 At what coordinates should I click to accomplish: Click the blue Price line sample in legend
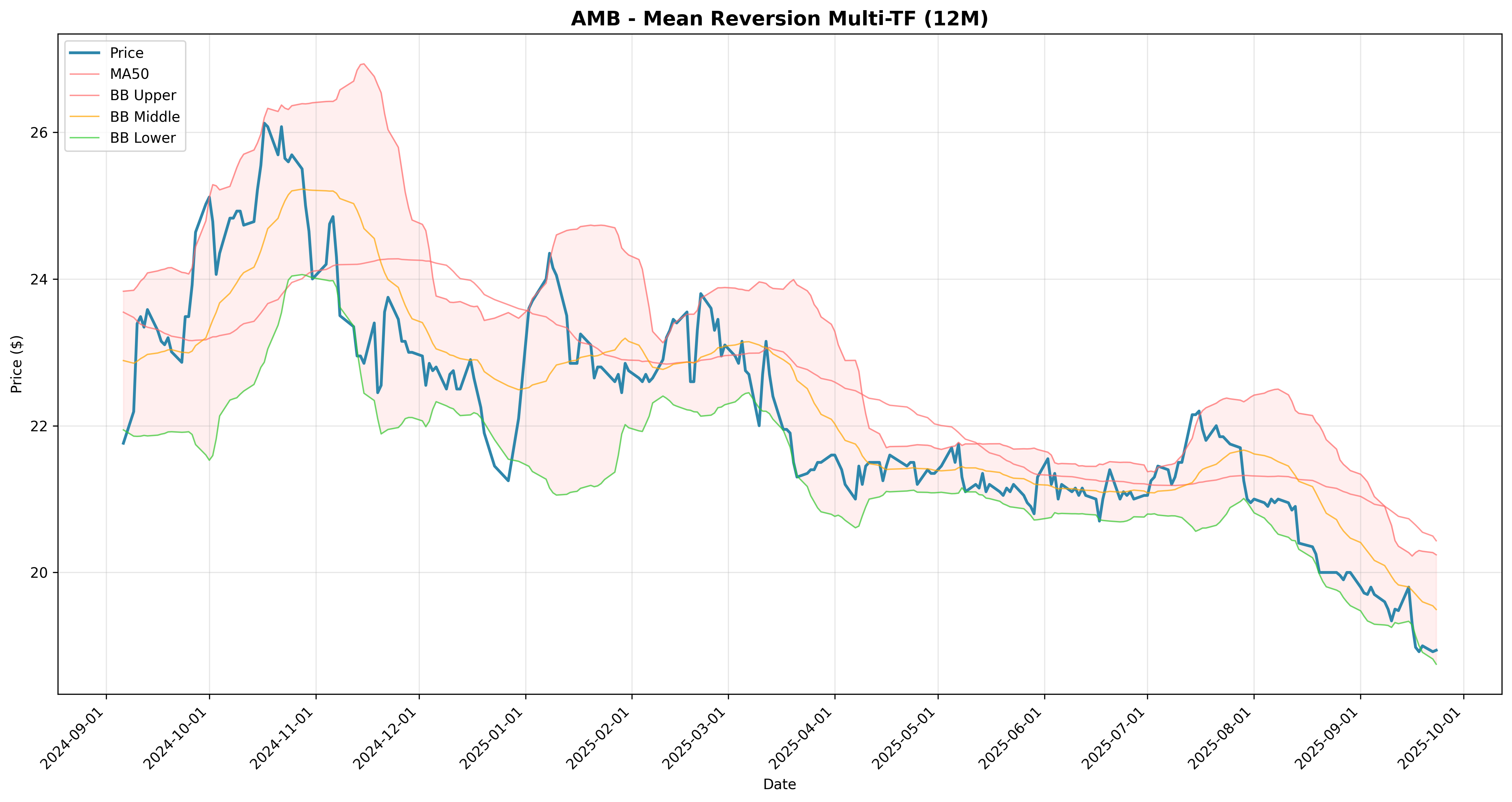(85, 53)
